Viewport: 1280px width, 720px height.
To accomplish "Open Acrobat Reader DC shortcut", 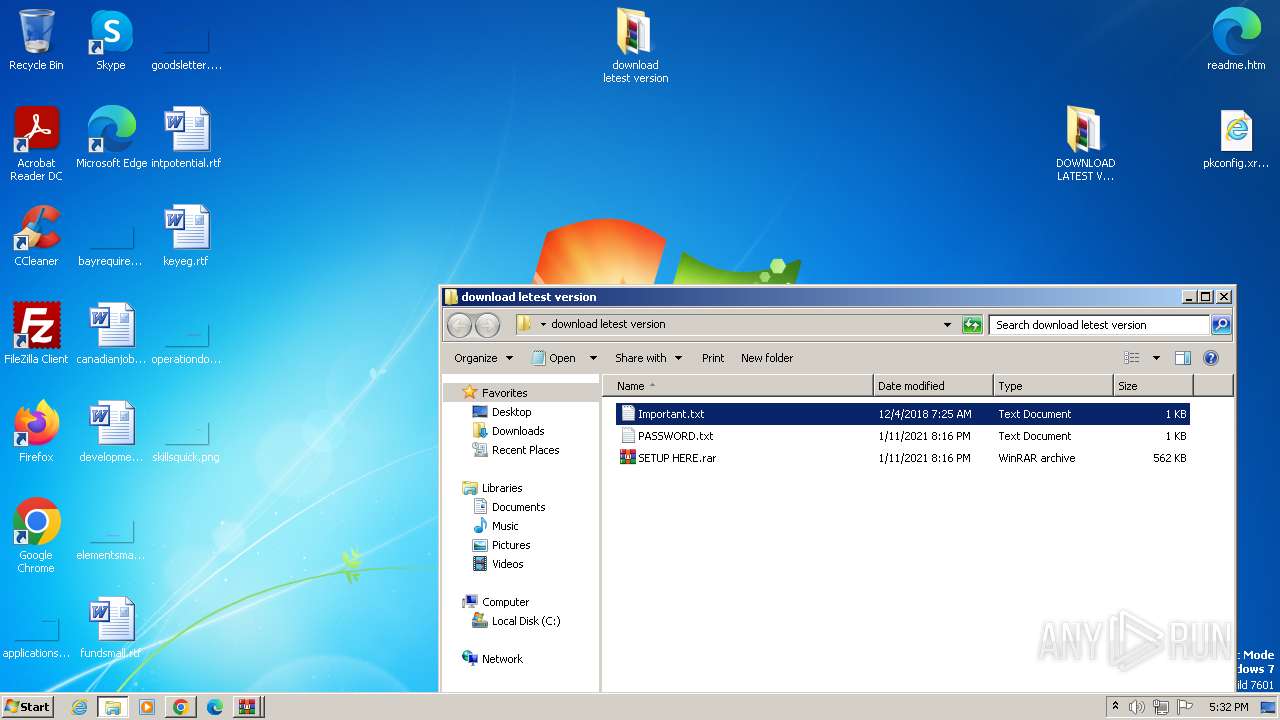I will click(36, 143).
